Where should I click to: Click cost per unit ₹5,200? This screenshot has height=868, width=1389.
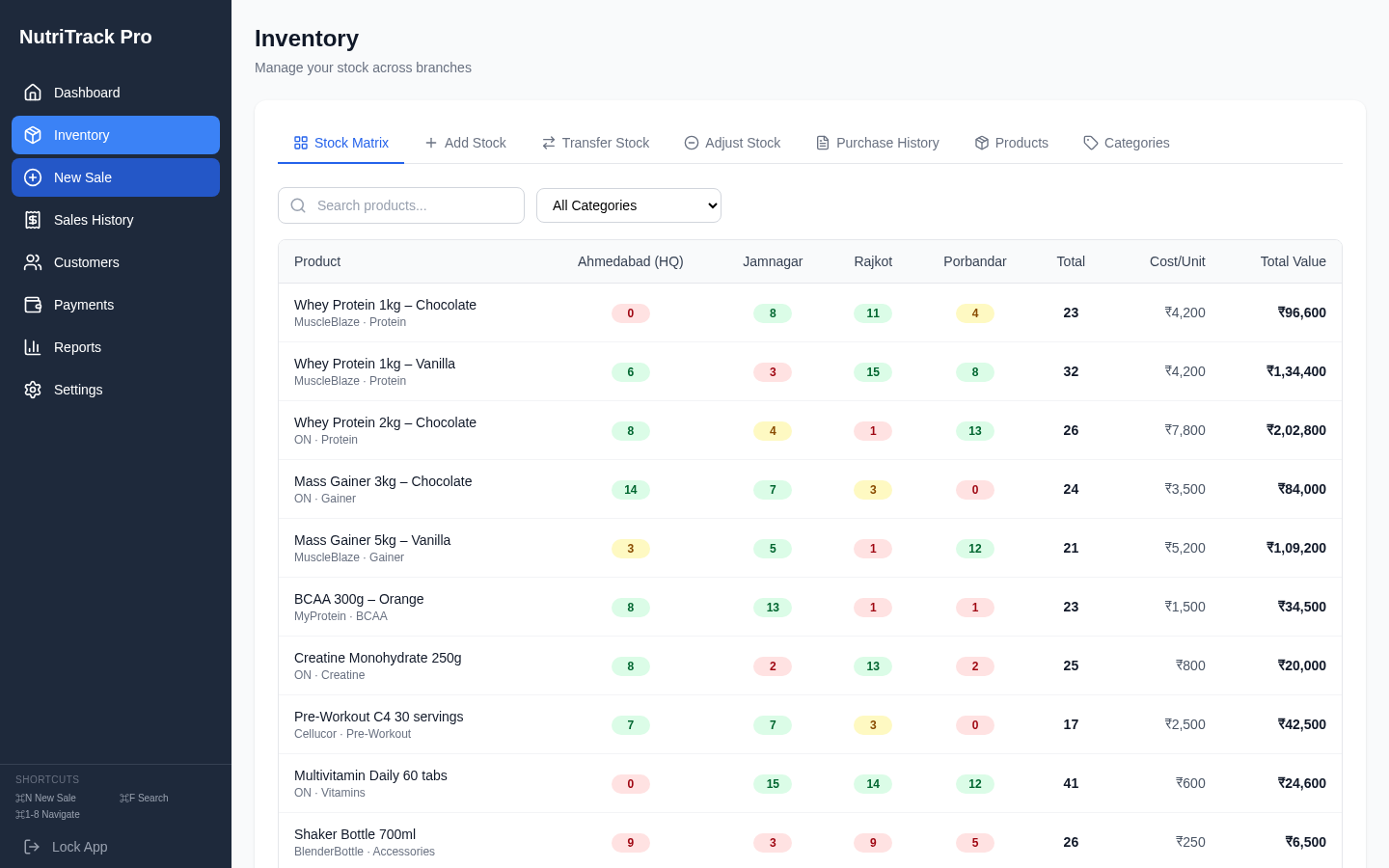tap(1185, 548)
